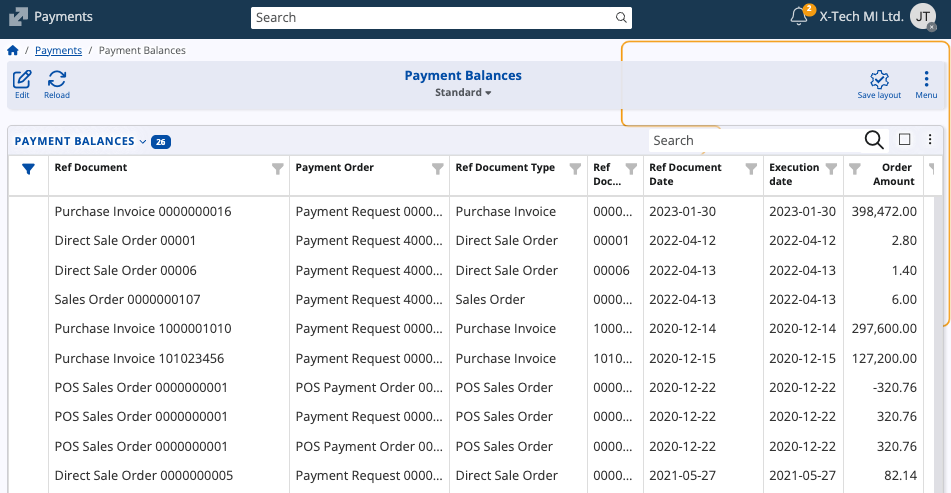Open filter on the Execution date column

pos(830,169)
